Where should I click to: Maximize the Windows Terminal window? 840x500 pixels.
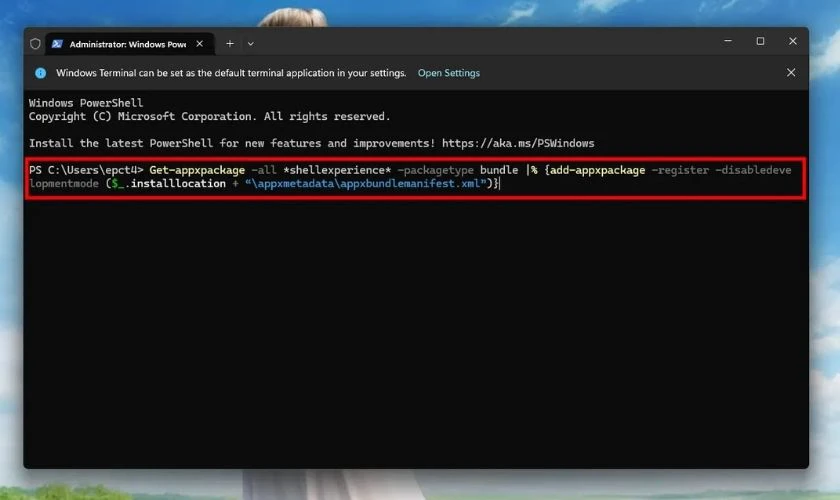[760, 41]
